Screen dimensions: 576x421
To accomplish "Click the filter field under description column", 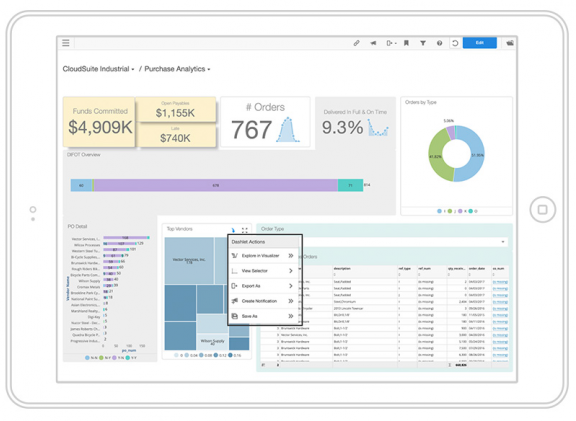I will 365,274.
